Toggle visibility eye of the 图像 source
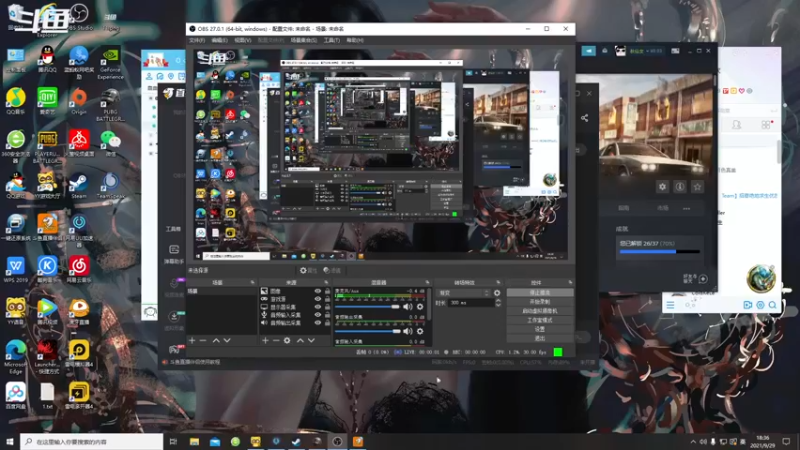 coord(318,291)
